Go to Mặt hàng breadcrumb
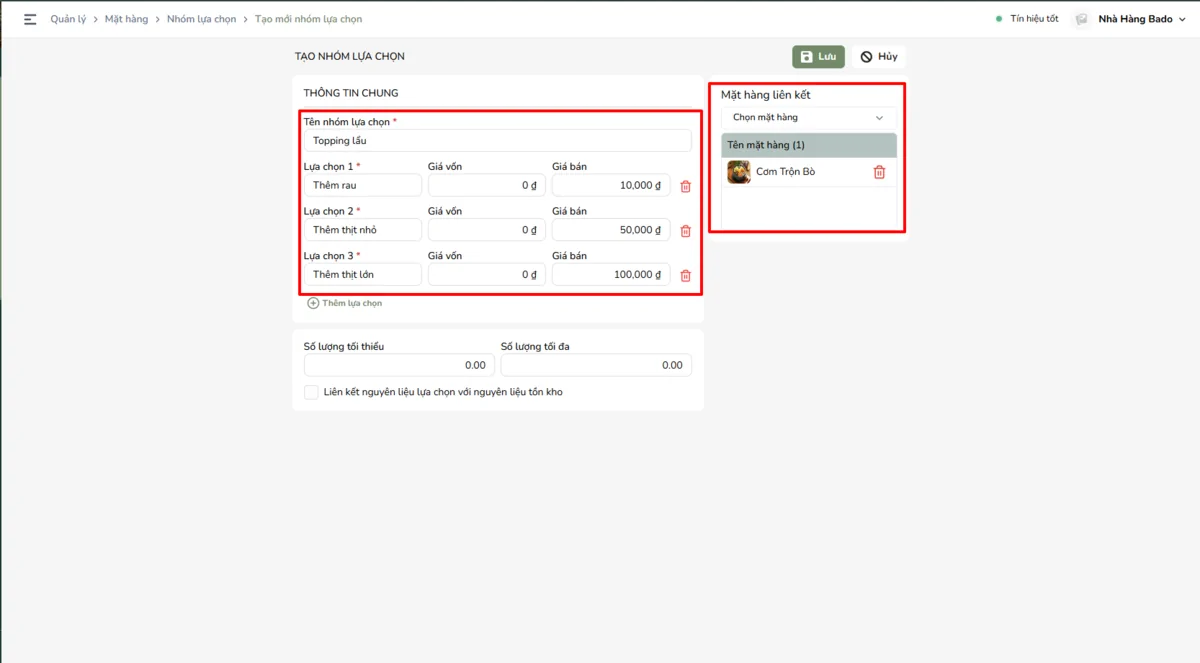1200x663 pixels. tap(126, 19)
